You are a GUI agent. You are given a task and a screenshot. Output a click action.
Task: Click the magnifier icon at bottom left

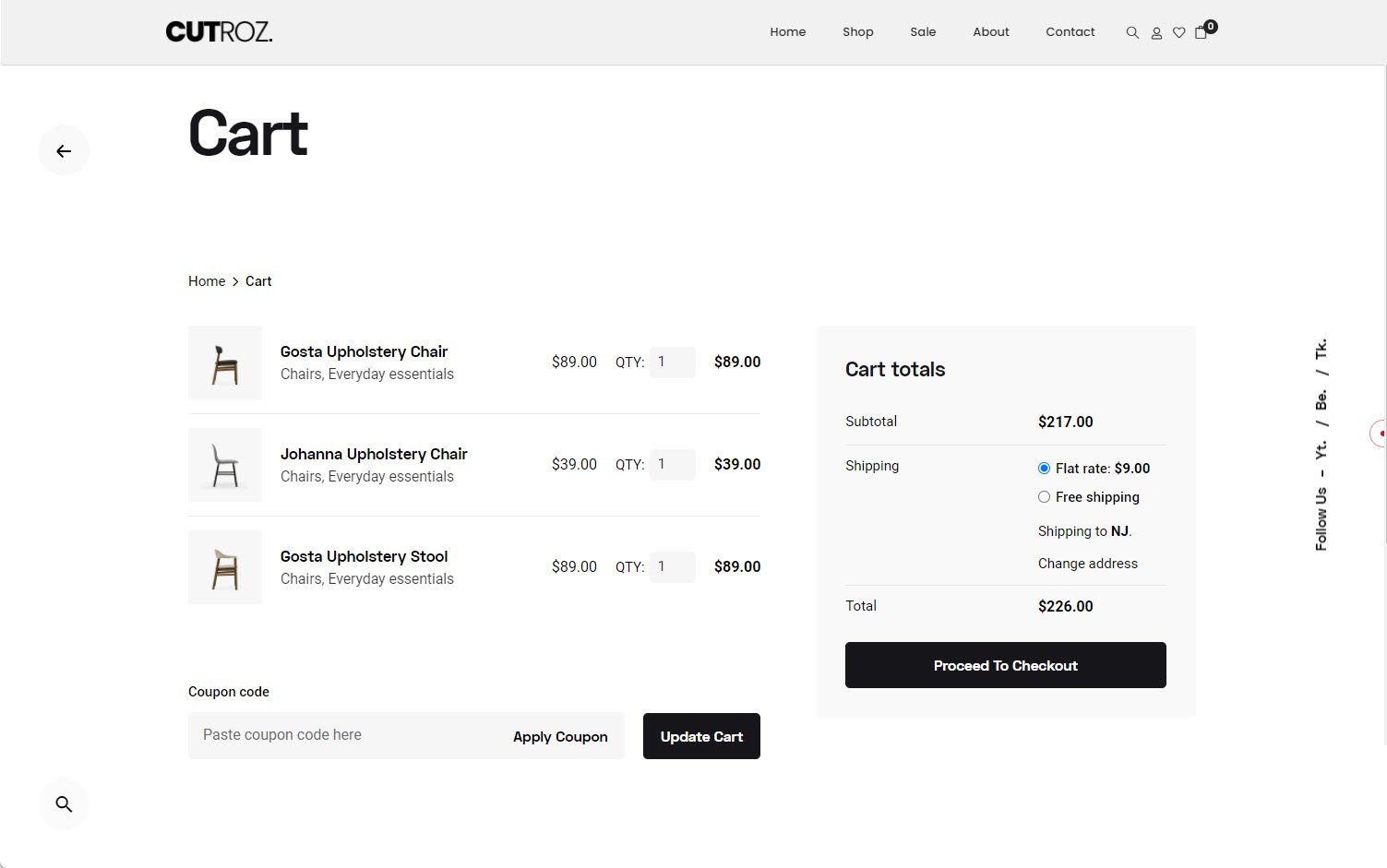click(63, 803)
